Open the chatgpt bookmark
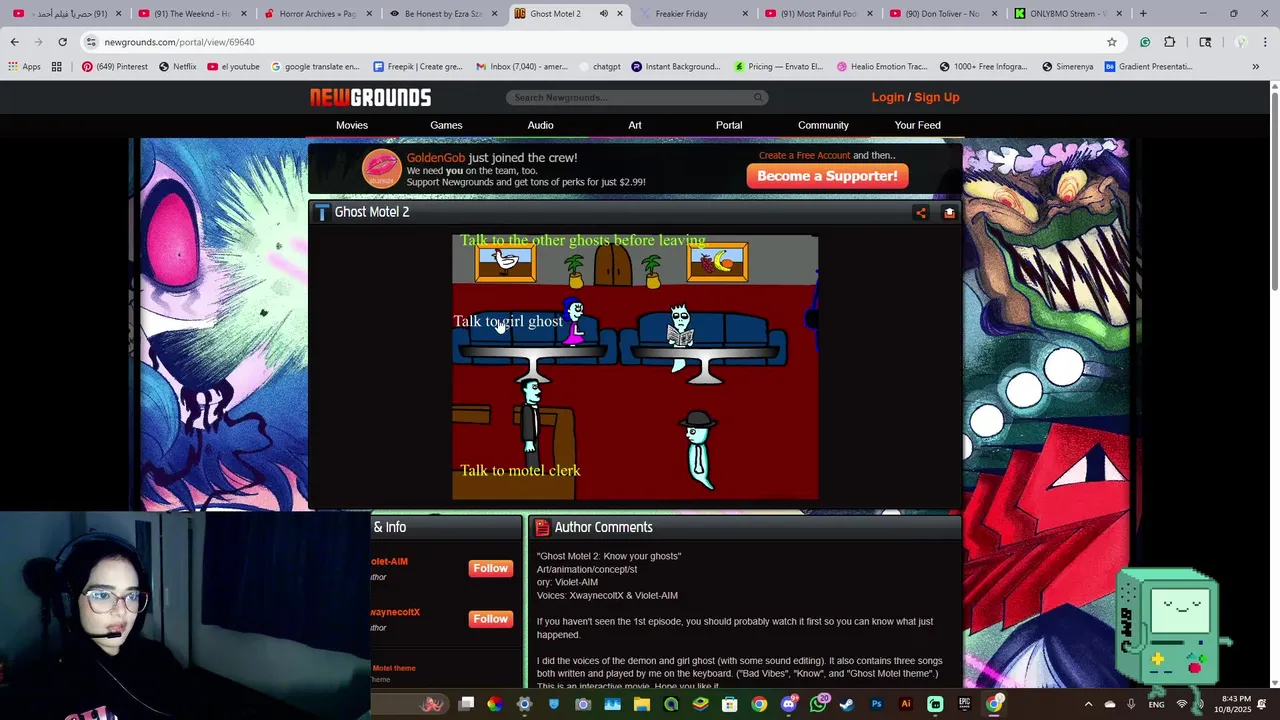 point(600,67)
